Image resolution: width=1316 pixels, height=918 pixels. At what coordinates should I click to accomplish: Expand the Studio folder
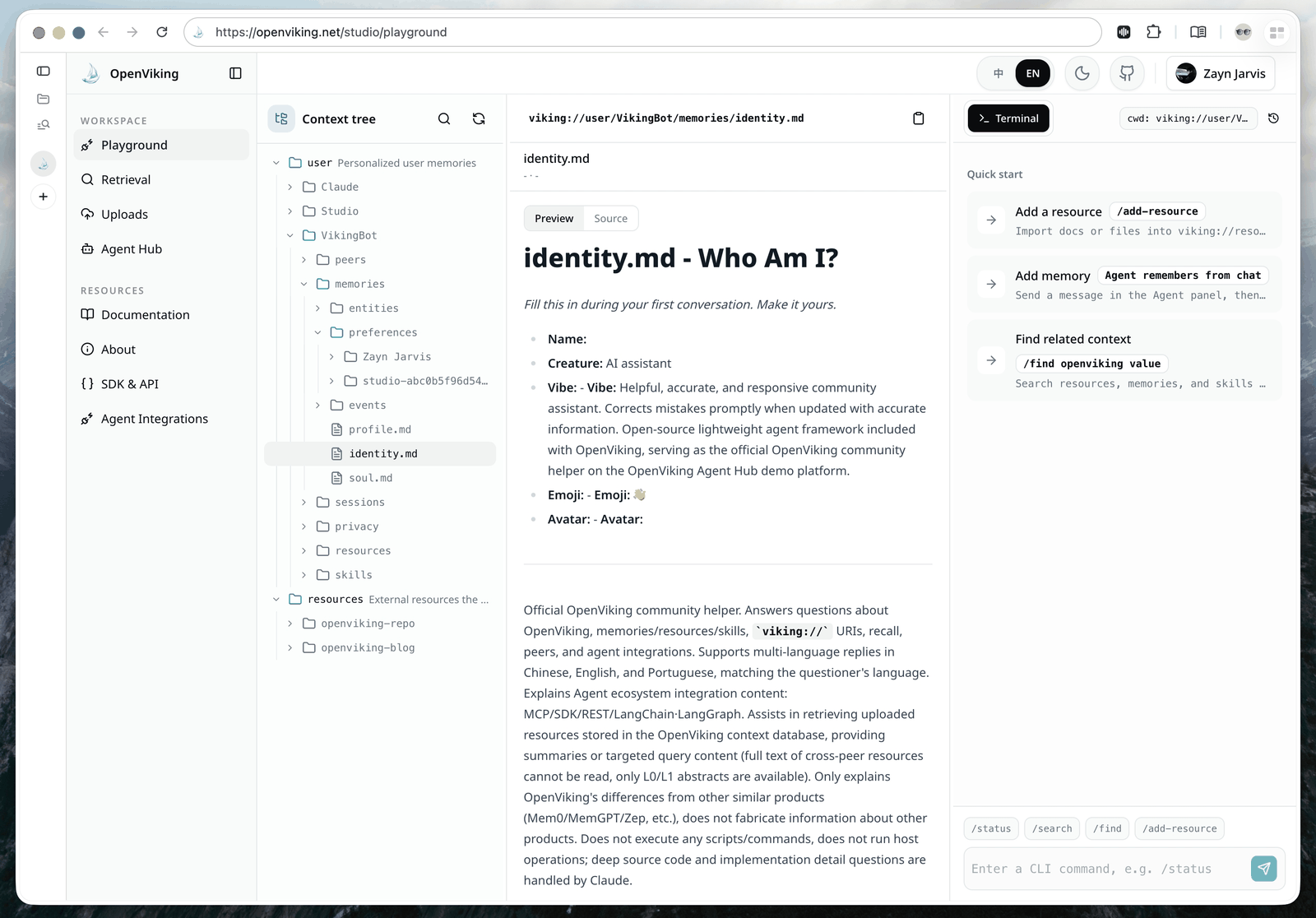[290, 211]
